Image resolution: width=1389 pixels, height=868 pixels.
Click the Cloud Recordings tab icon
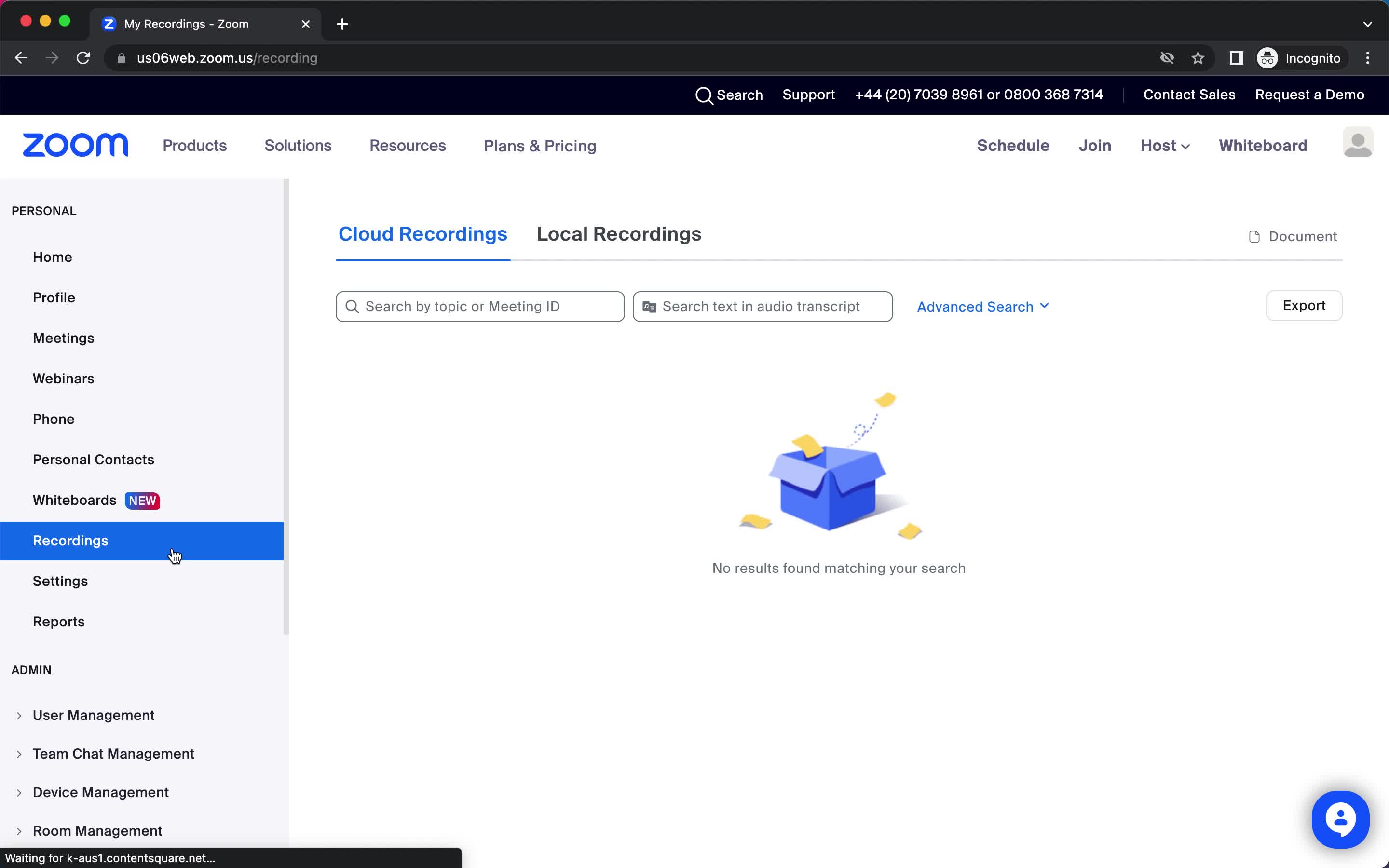point(423,234)
